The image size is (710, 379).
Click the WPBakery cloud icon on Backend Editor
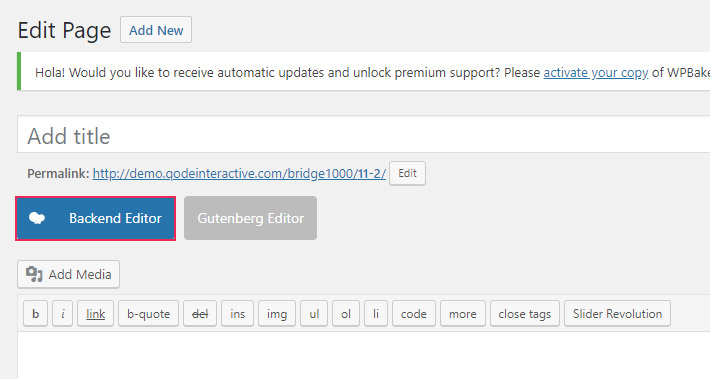point(37,218)
